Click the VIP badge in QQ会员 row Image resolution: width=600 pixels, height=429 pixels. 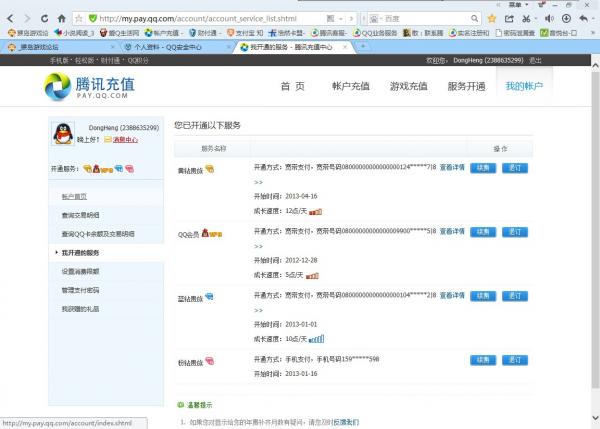[212, 233]
